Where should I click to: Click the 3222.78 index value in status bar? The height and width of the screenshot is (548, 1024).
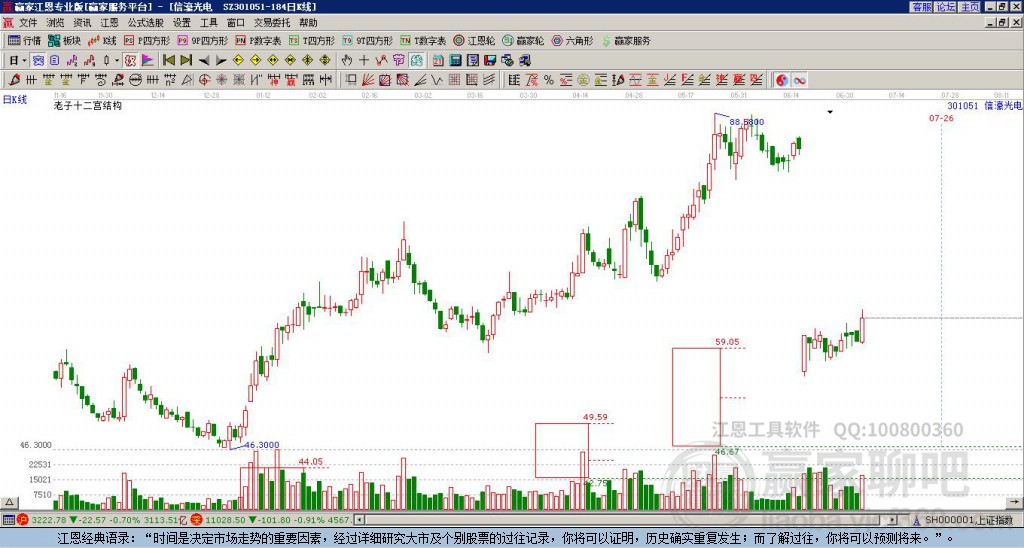49,520
